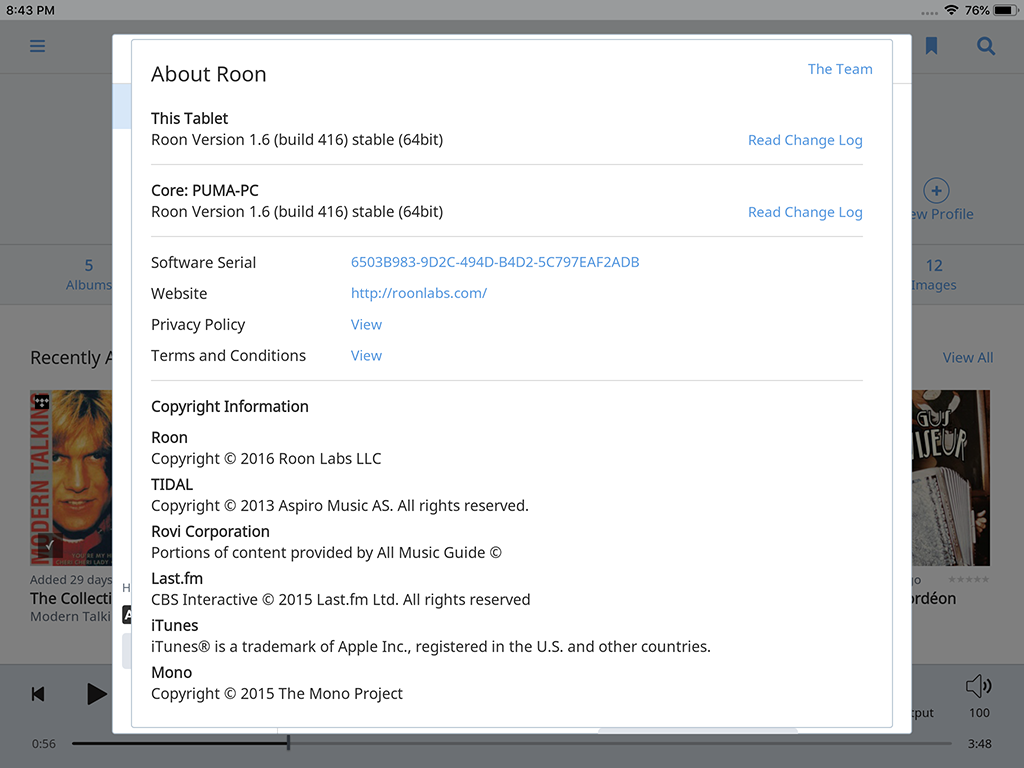The height and width of the screenshot is (768, 1024).
Task: Read Change Log for This Tablet
Action: coord(805,140)
